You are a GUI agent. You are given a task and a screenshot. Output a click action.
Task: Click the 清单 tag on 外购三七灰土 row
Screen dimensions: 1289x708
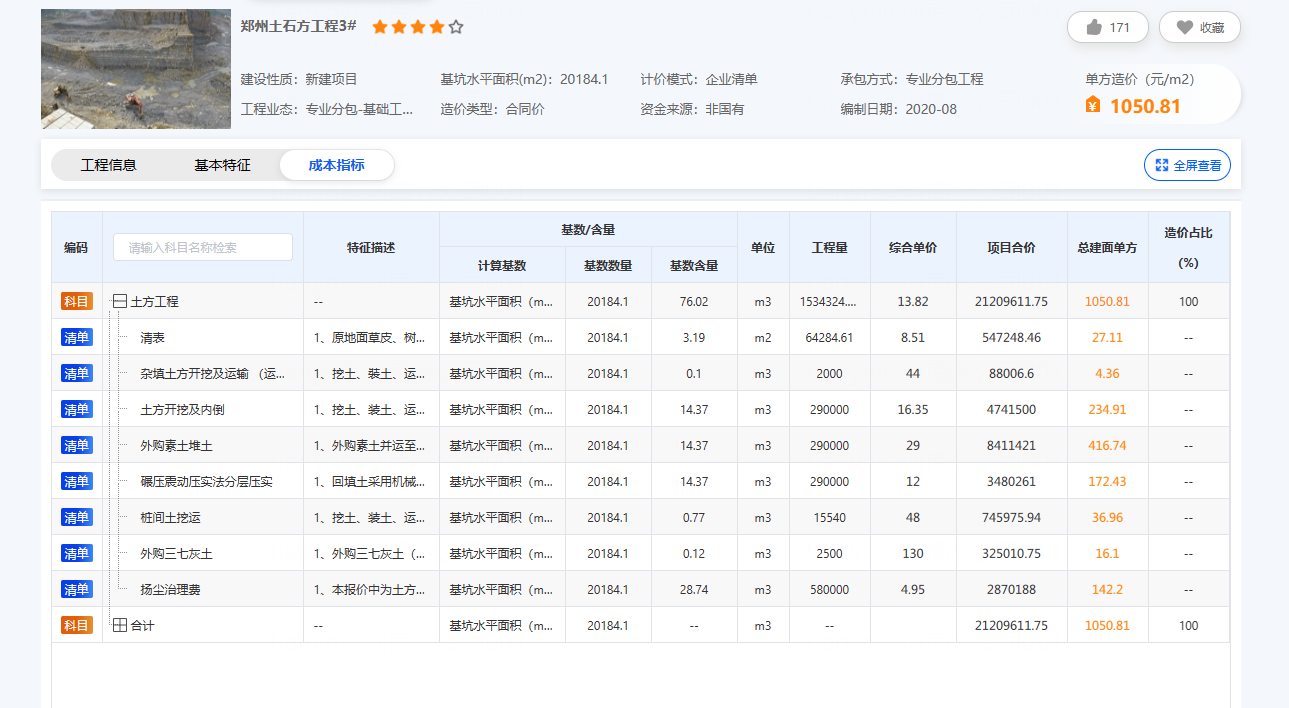[x=77, y=553]
